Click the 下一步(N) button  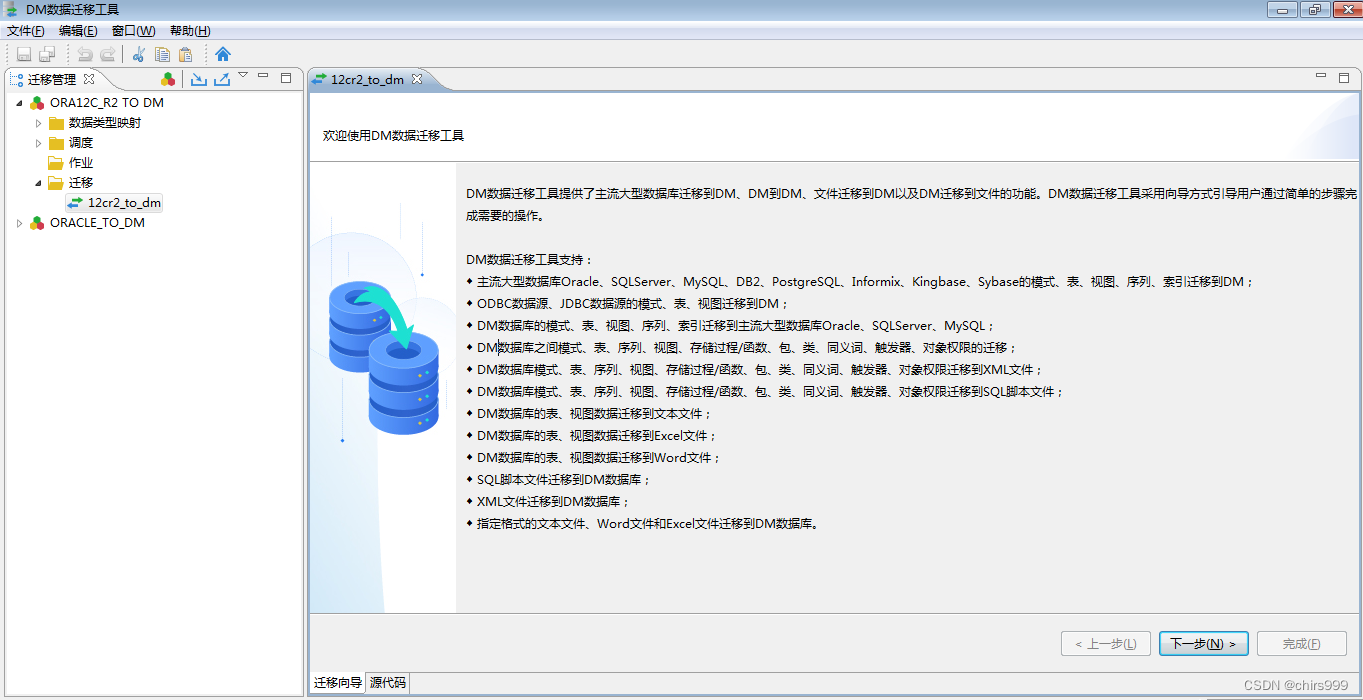point(1203,643)
